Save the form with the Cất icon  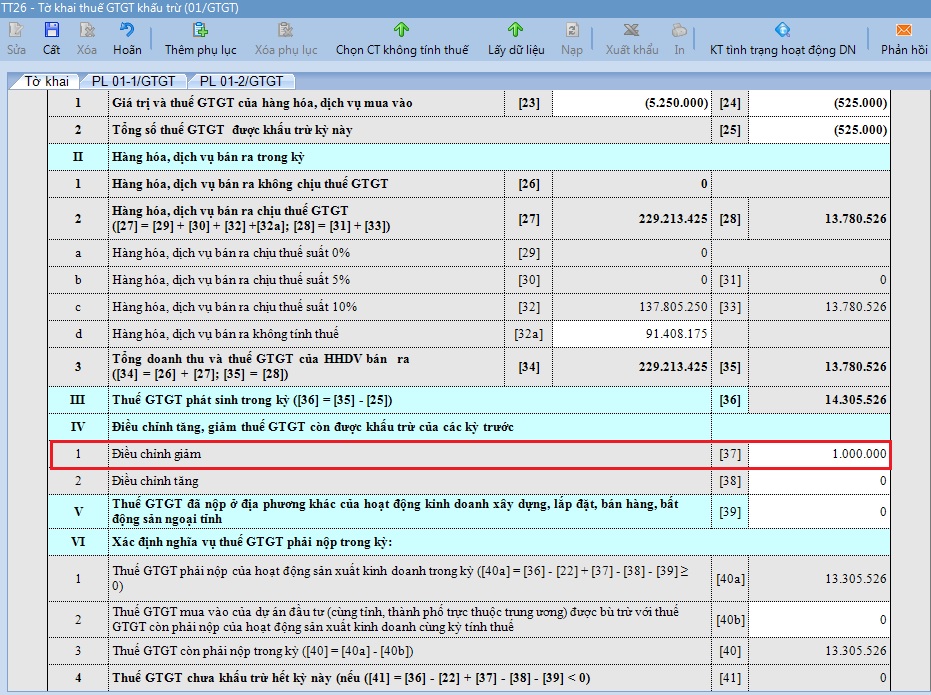pos(52,30)
